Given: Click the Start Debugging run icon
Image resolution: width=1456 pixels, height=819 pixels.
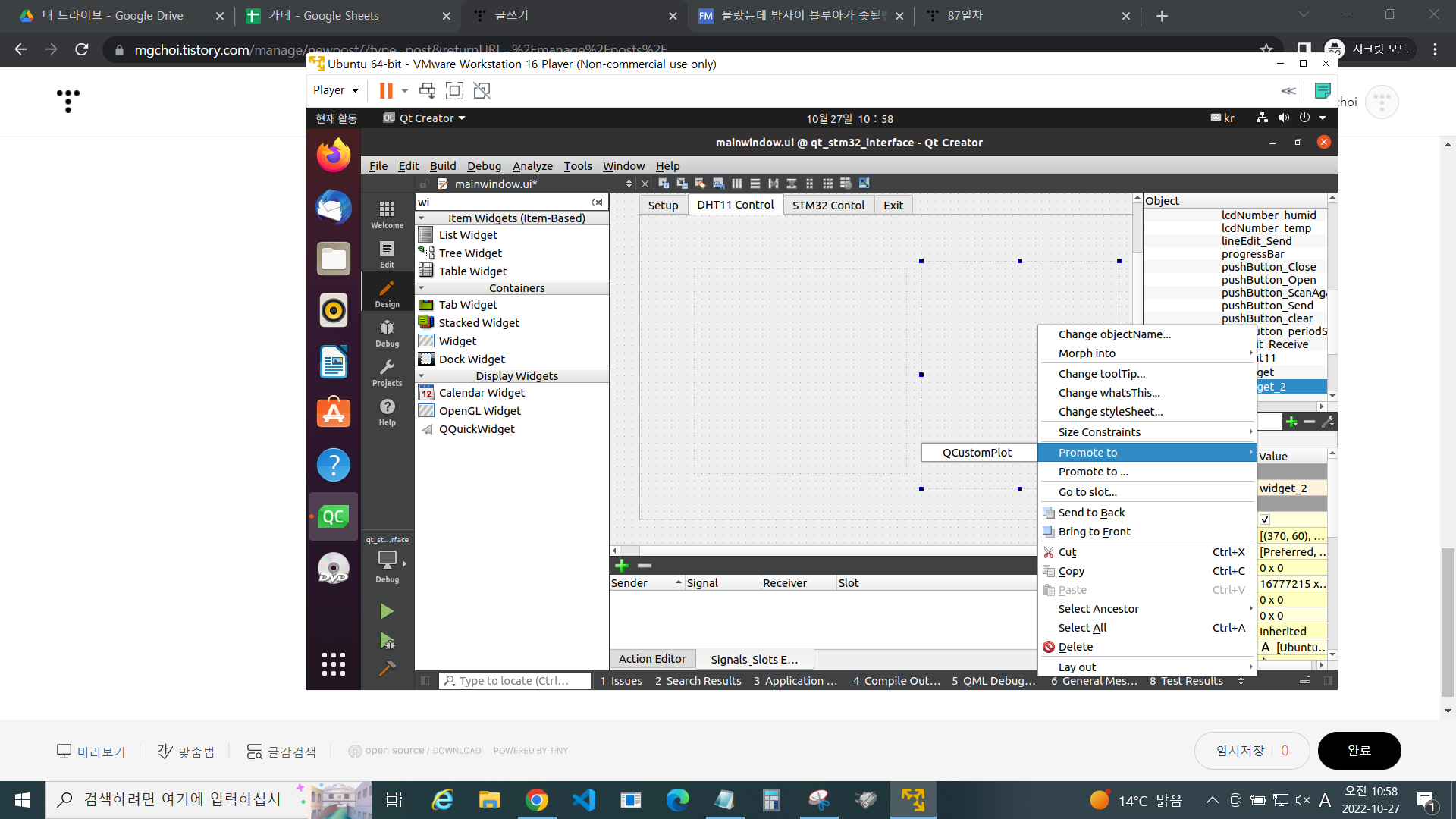Looking at the screenshot, I should click(387, 641).
